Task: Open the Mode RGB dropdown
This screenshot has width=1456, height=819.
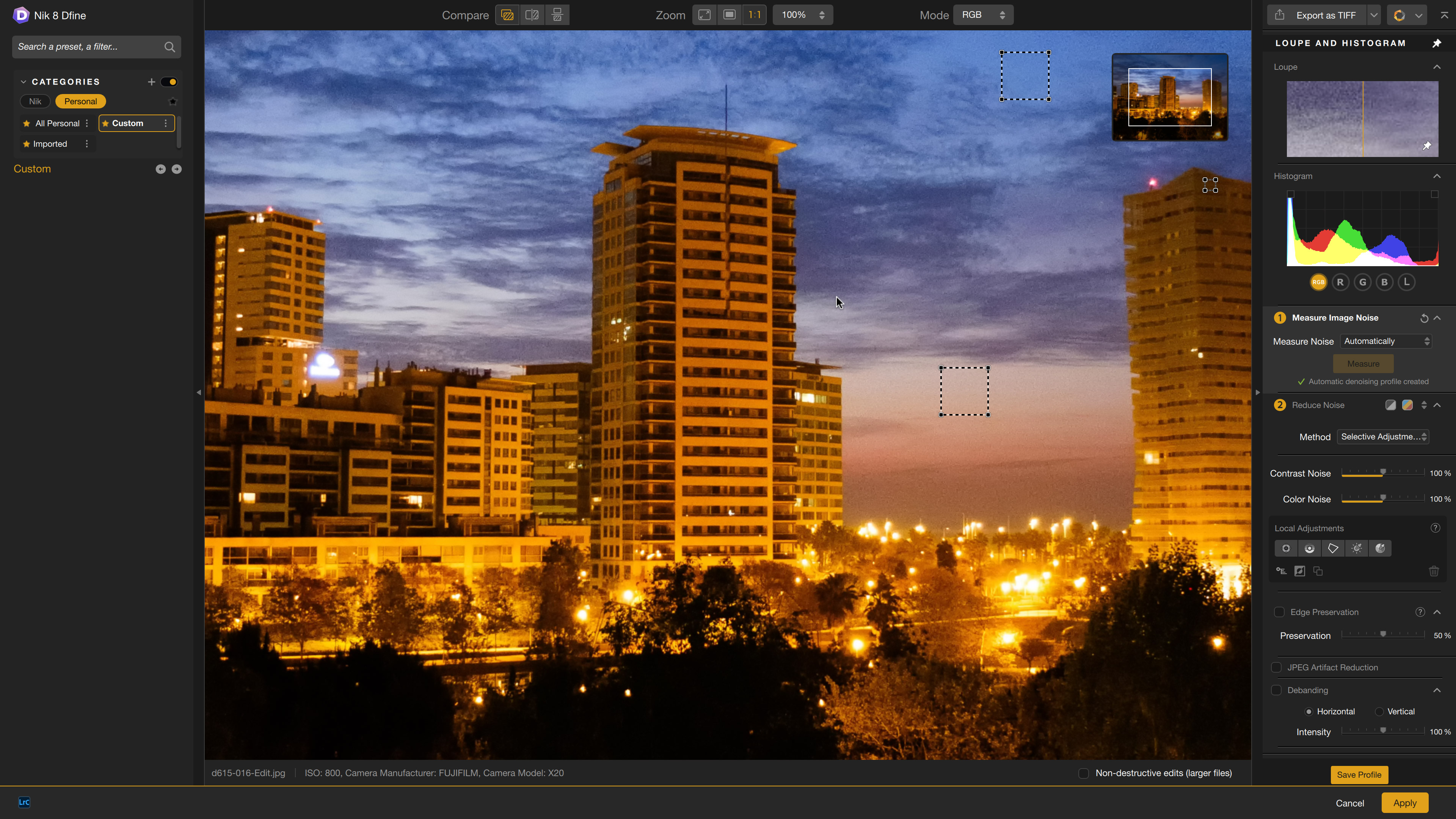Action: [x=983, y=15]
